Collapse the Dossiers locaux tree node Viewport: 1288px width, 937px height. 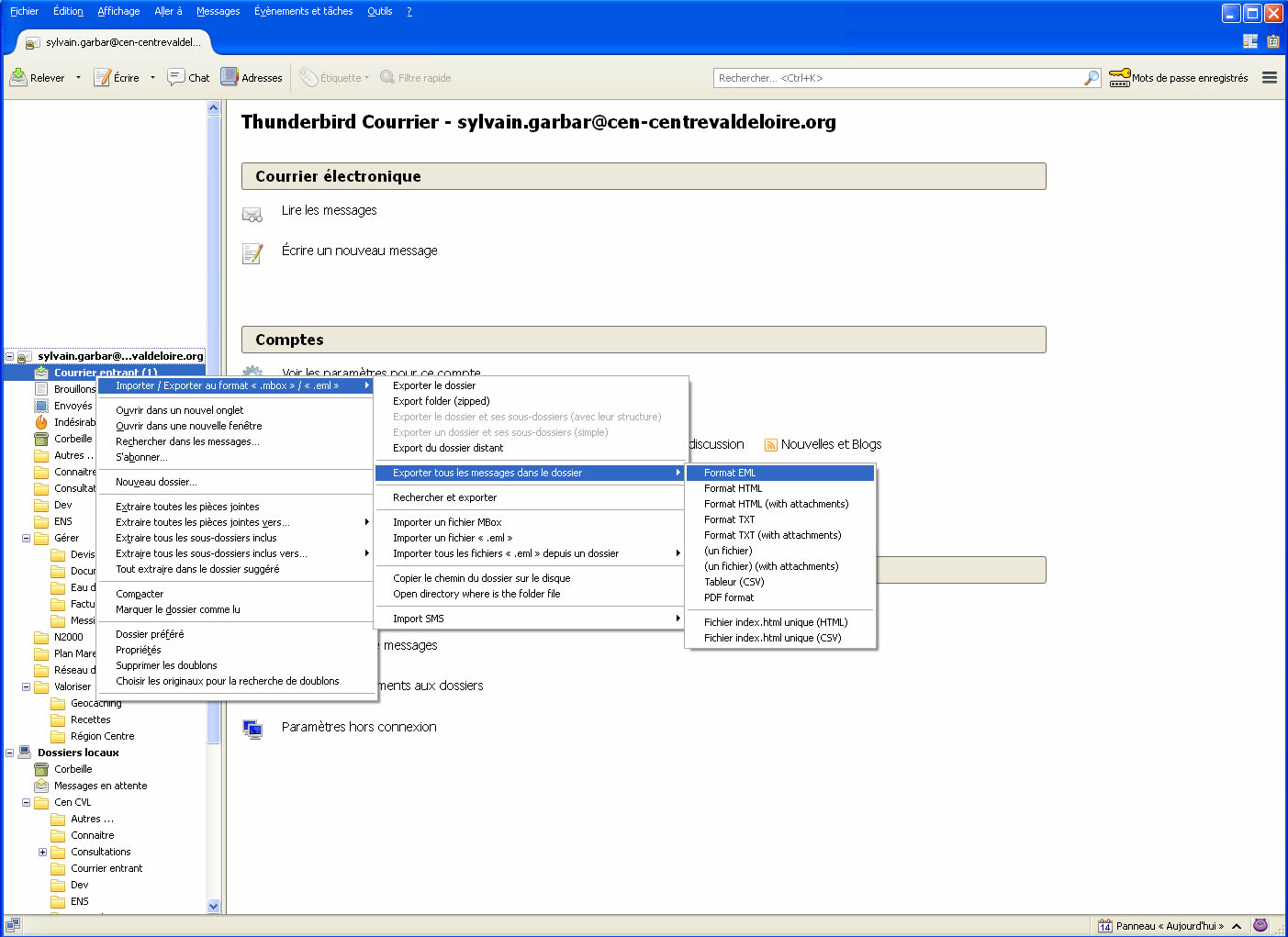pos(9,753)
